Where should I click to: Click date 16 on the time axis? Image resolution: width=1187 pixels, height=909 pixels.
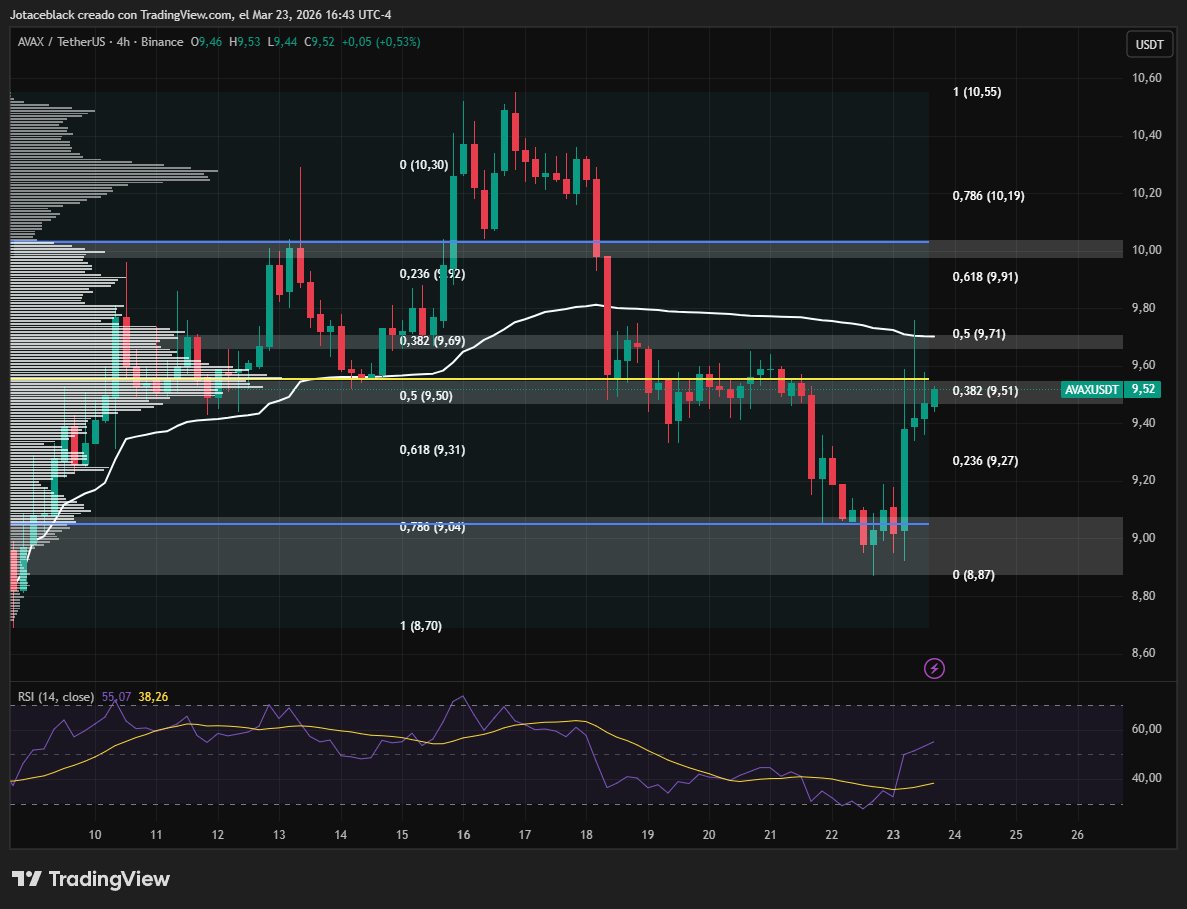[463, 834]
